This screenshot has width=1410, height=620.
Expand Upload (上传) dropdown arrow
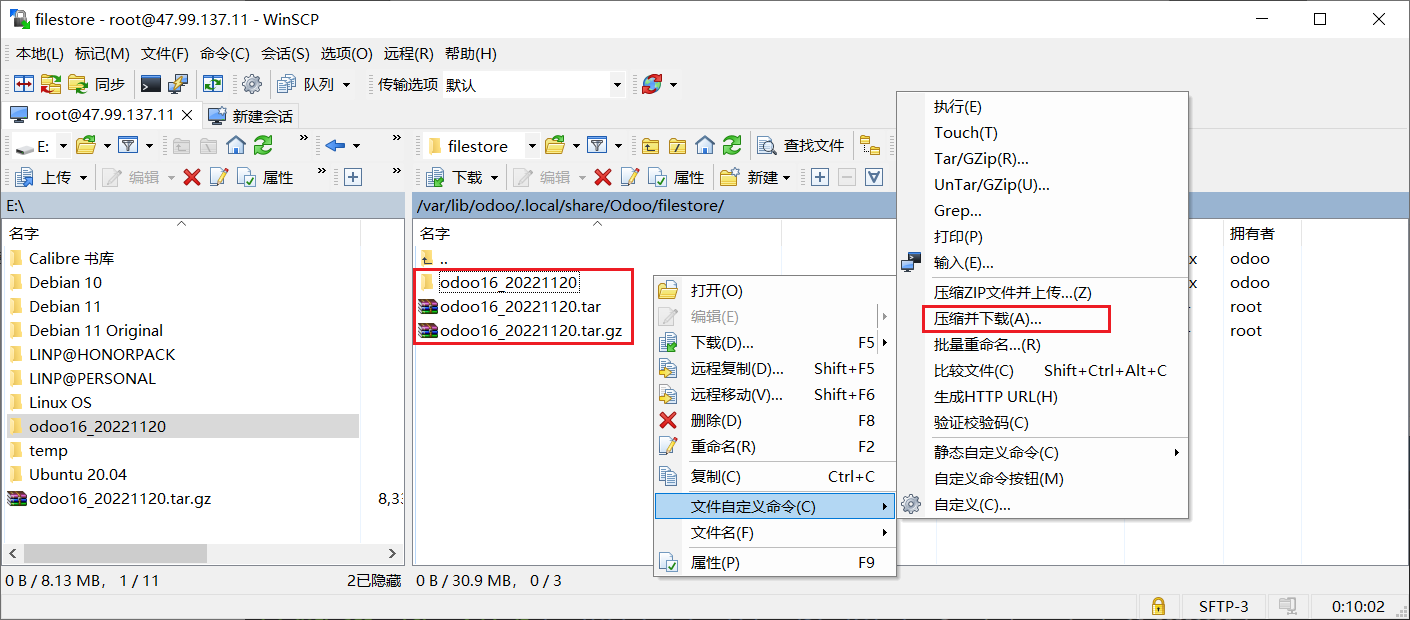(x=84, y=177)
